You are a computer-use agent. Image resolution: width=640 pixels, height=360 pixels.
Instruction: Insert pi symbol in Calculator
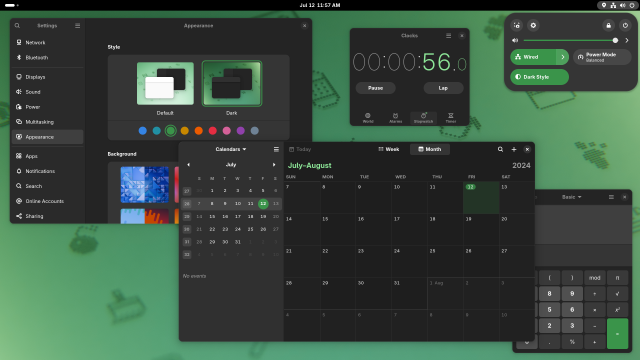[618, 278]
